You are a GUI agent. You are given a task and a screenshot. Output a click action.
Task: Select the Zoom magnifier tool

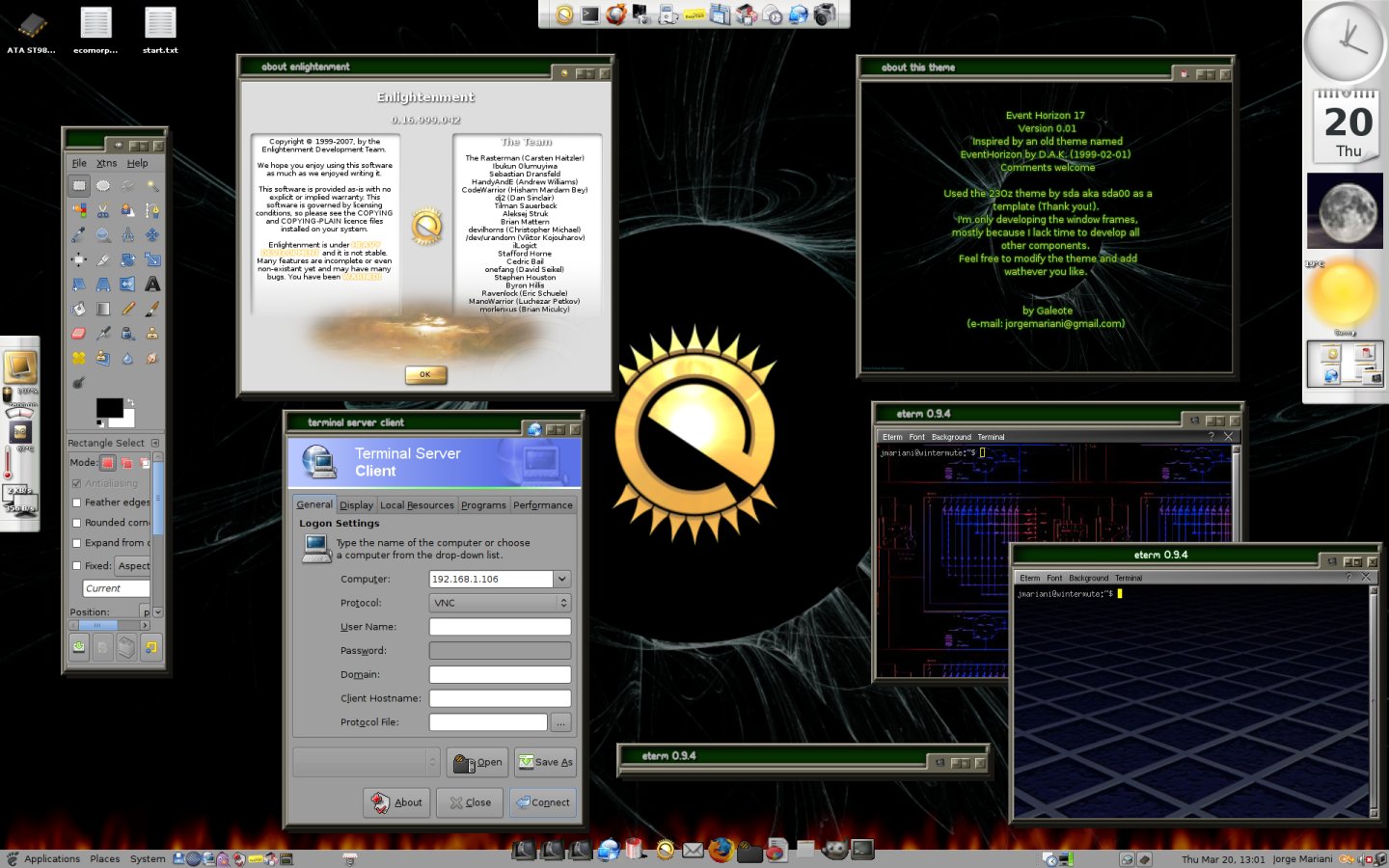pyautogui.click(x=103, y=234)
